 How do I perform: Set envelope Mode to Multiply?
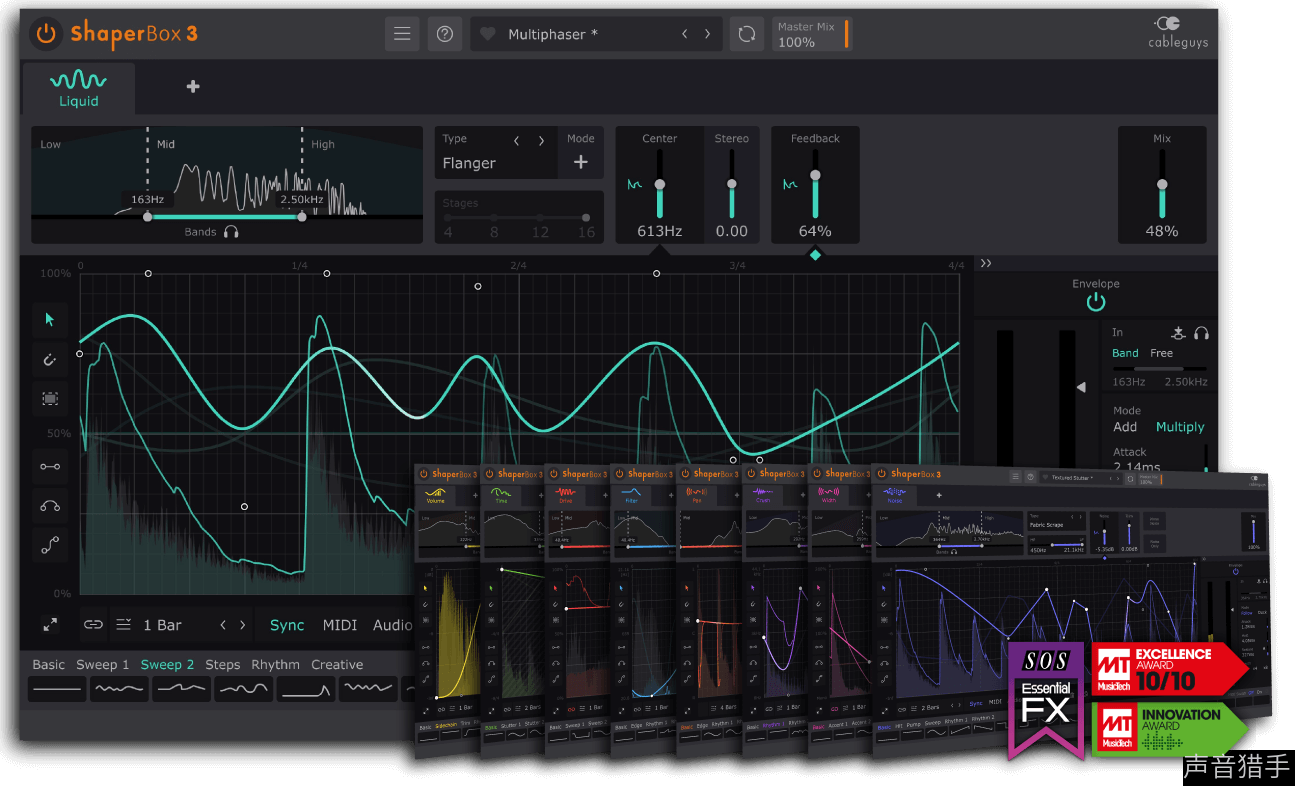pos(1180,427)
